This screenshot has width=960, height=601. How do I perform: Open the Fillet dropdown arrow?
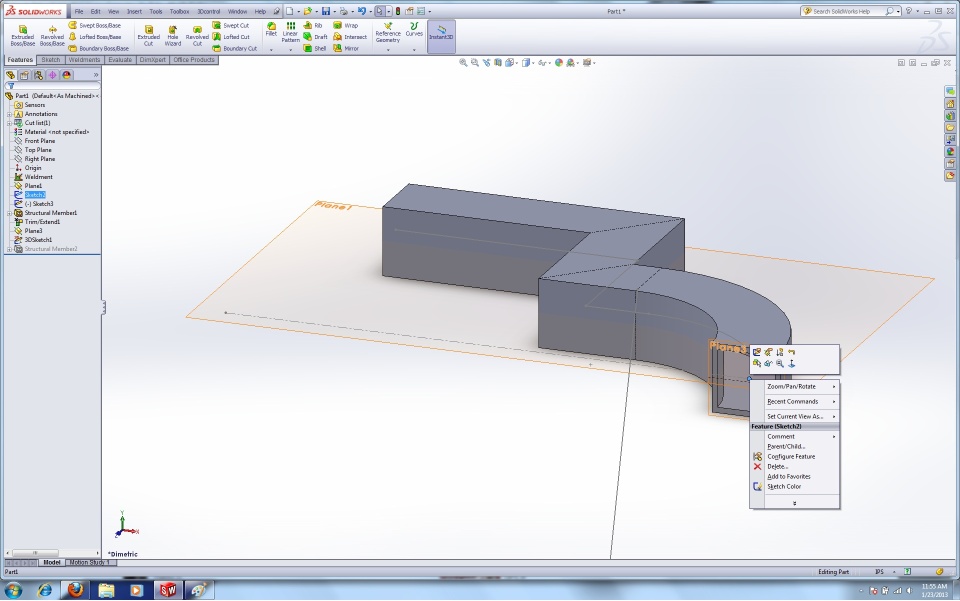coord(271,50)
